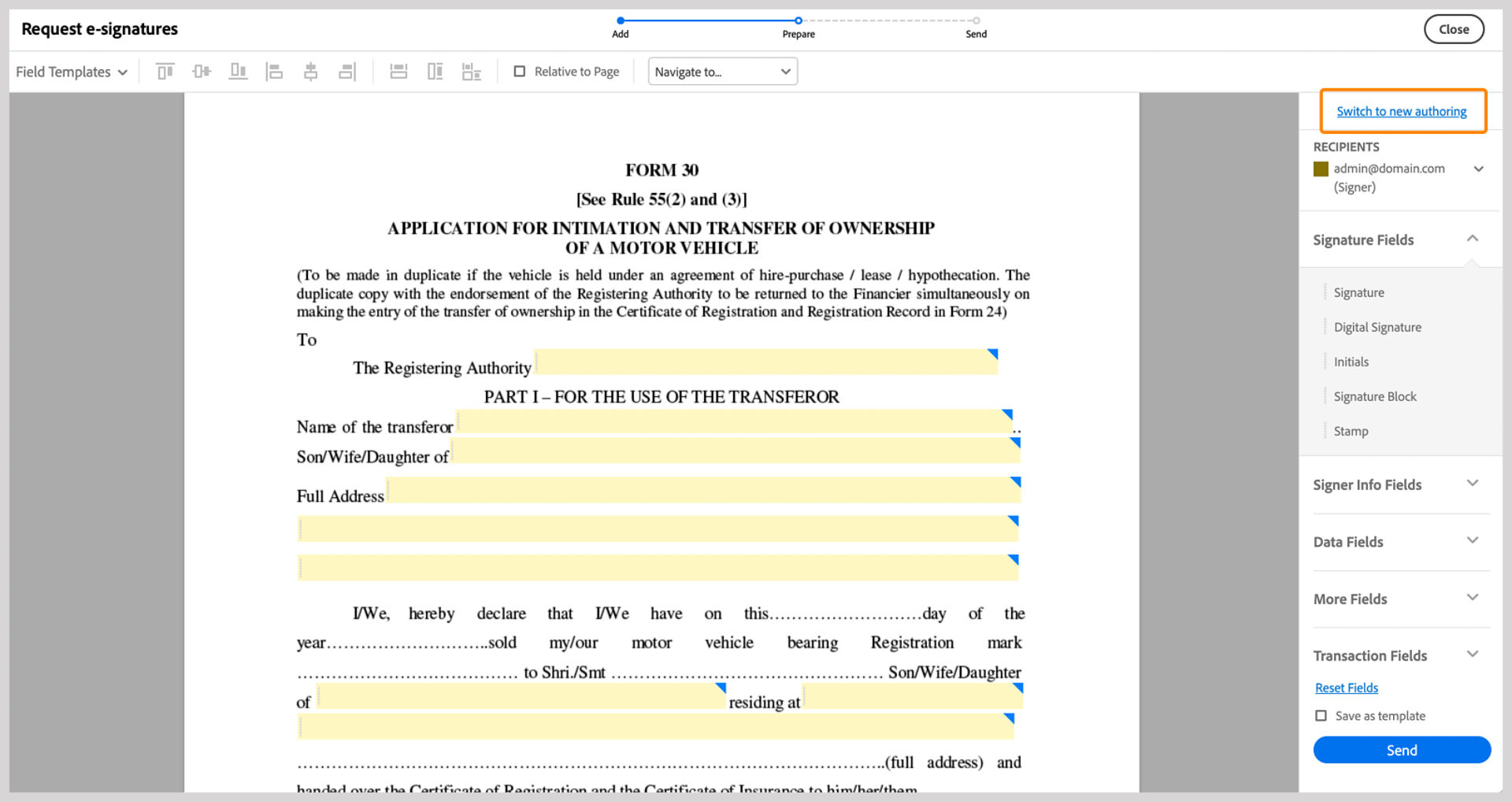Collapse the Signature Fields section
1512x802 pixels.
(1473, 239)
